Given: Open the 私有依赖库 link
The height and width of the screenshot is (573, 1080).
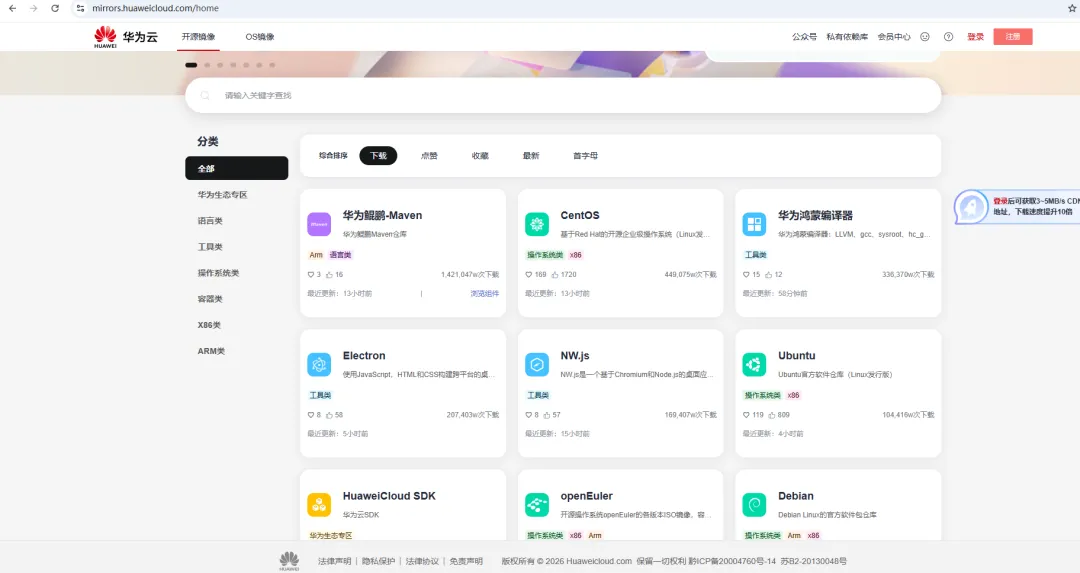Looking at the screenshot, I should coord(847,37).
